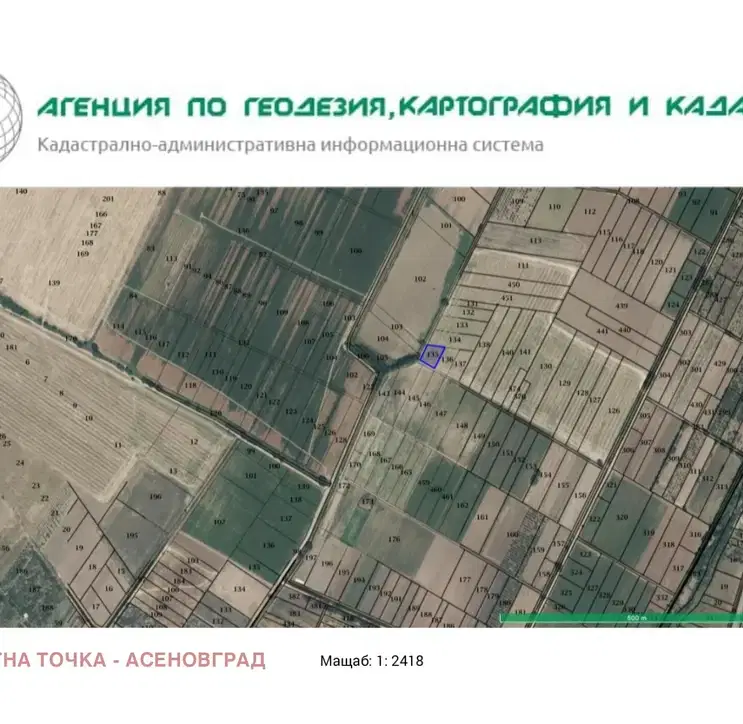Select parcel labeled 24

[x=19, y=462]
